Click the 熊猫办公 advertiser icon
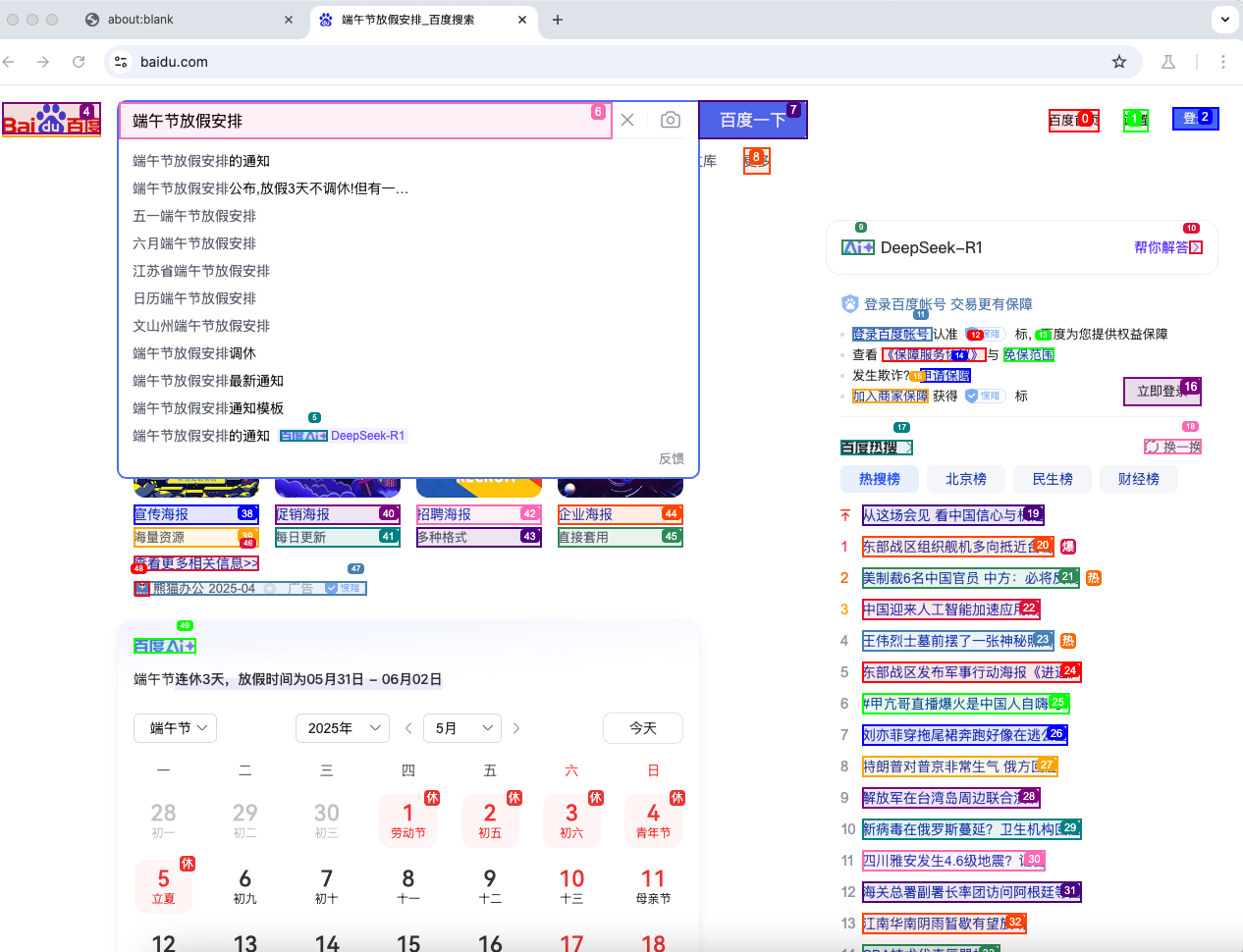 pos(142,589)
